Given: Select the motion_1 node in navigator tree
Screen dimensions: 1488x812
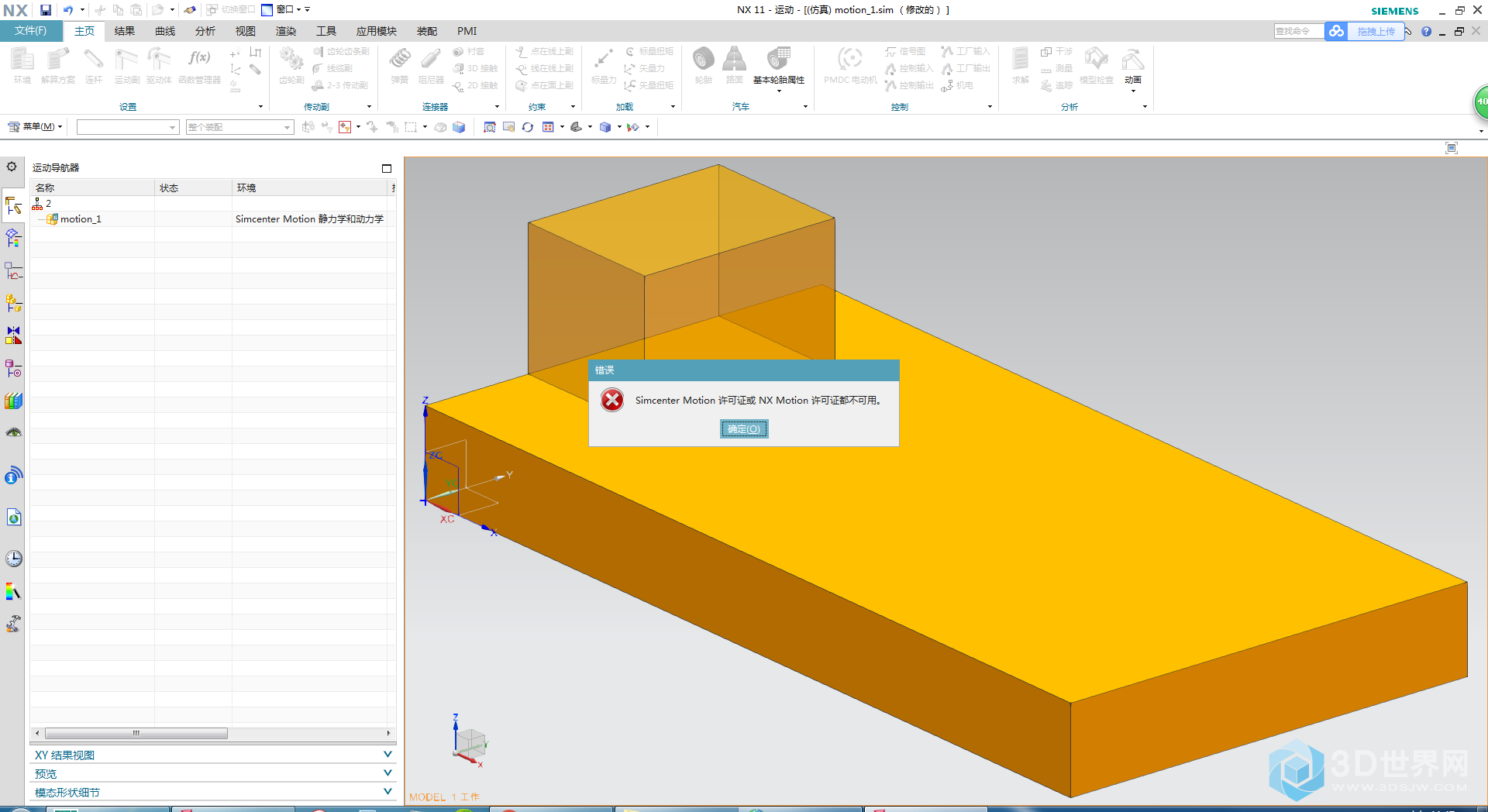Looking at the screenshot, I should 81,219.
